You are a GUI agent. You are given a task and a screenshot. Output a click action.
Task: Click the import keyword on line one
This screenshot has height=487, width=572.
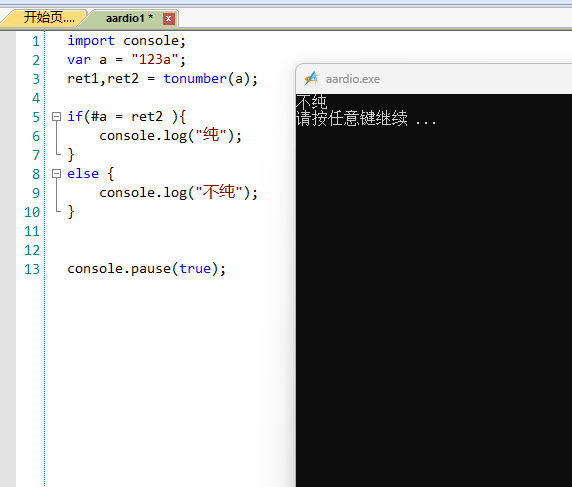click(x=91, y=41)
